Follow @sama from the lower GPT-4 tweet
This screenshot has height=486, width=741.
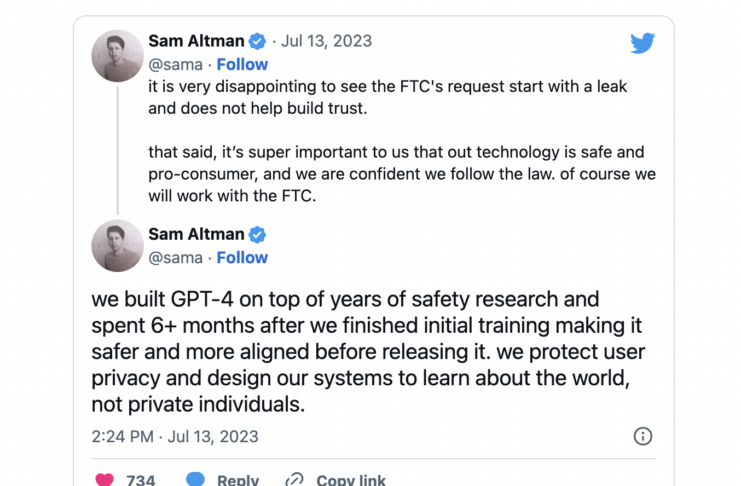pos(242,257)
